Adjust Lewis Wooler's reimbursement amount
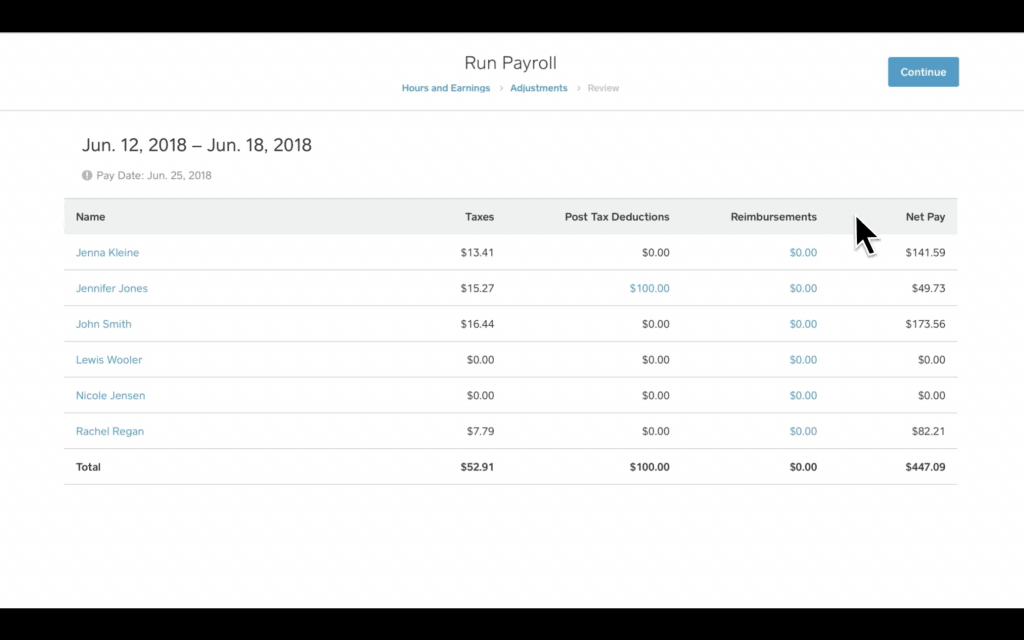The height and width of the screenshot is (640, 1024). tap(803, 359)
